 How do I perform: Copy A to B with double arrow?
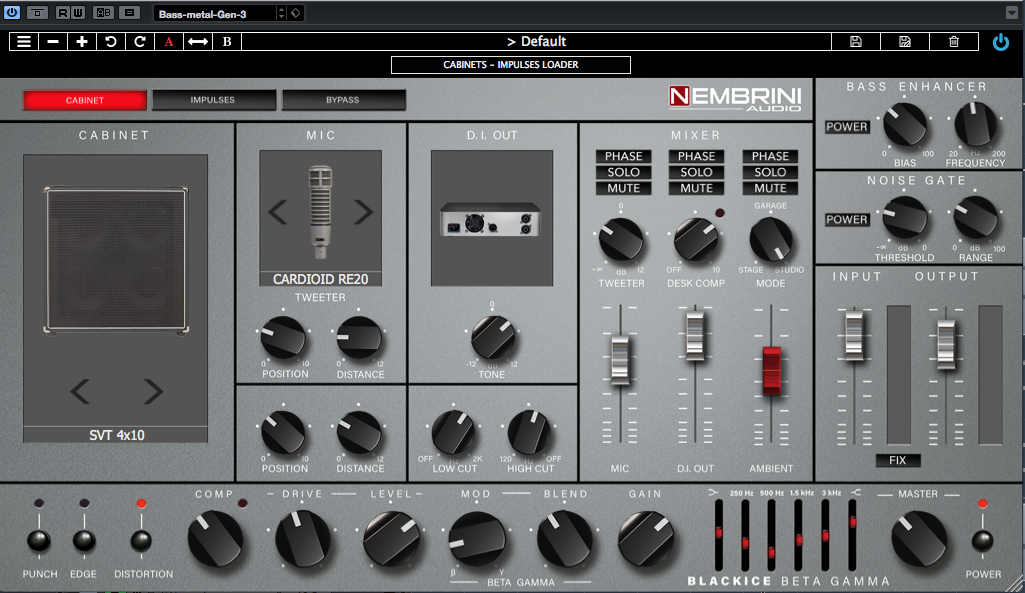tap(197, 41)
